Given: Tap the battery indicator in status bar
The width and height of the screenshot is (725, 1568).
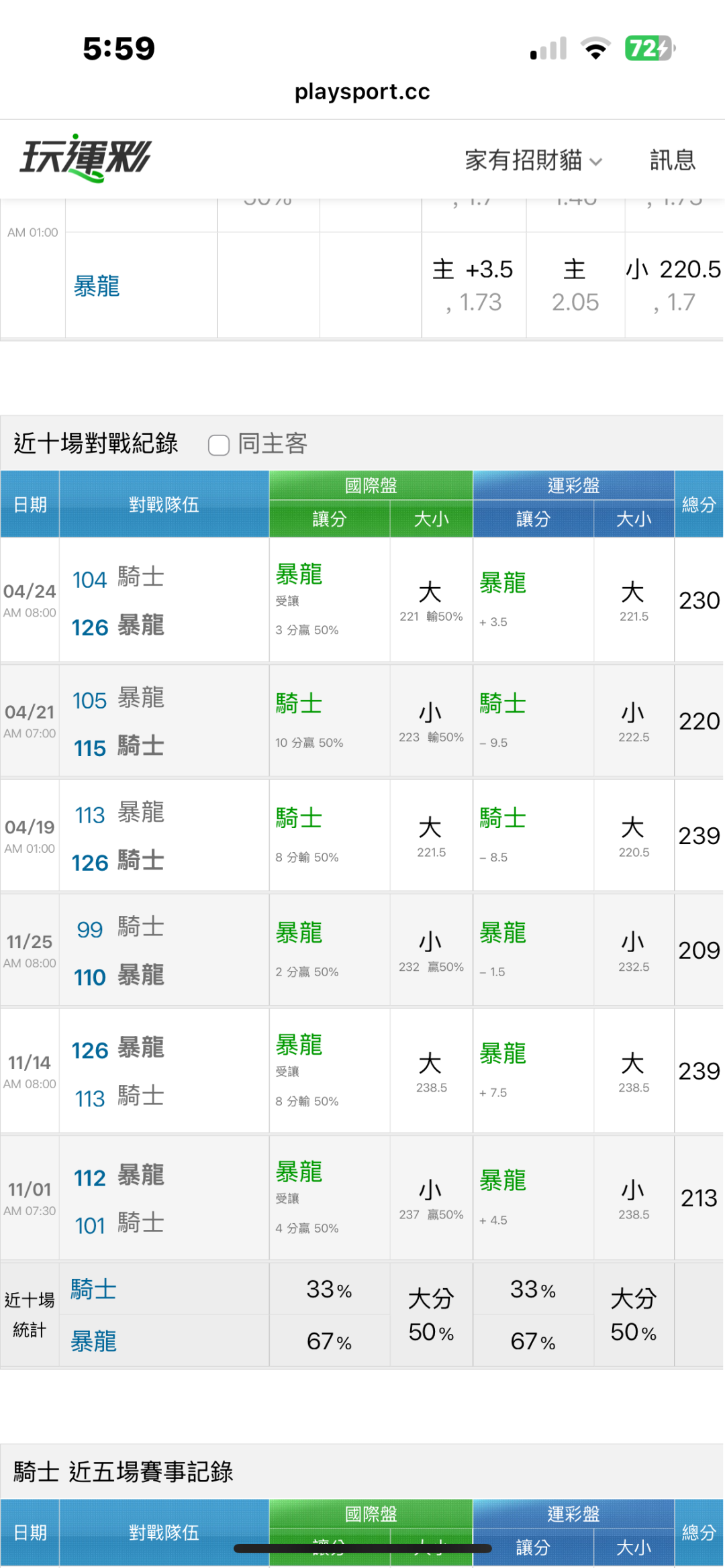Looking at the screenshot, I should (x=649, y=48).
